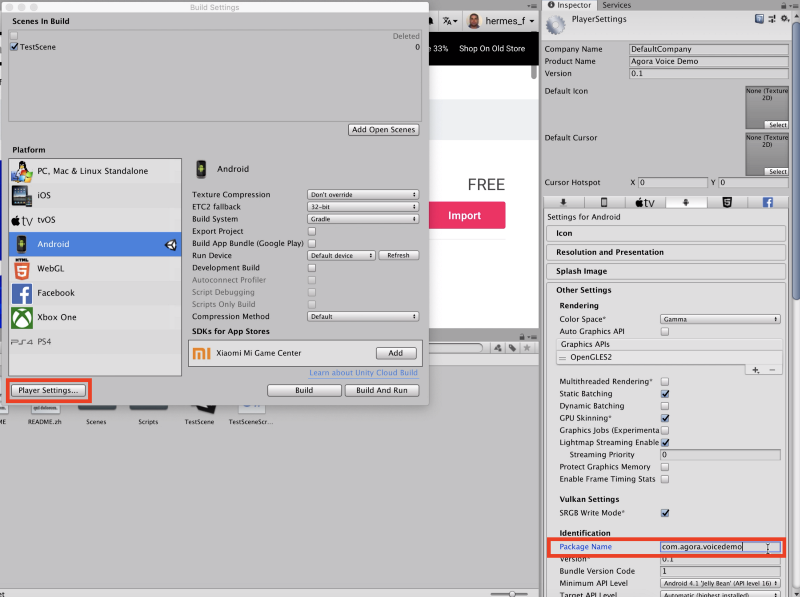Select the WebGL HTML5 icon
800x597 pixels.
21,269
